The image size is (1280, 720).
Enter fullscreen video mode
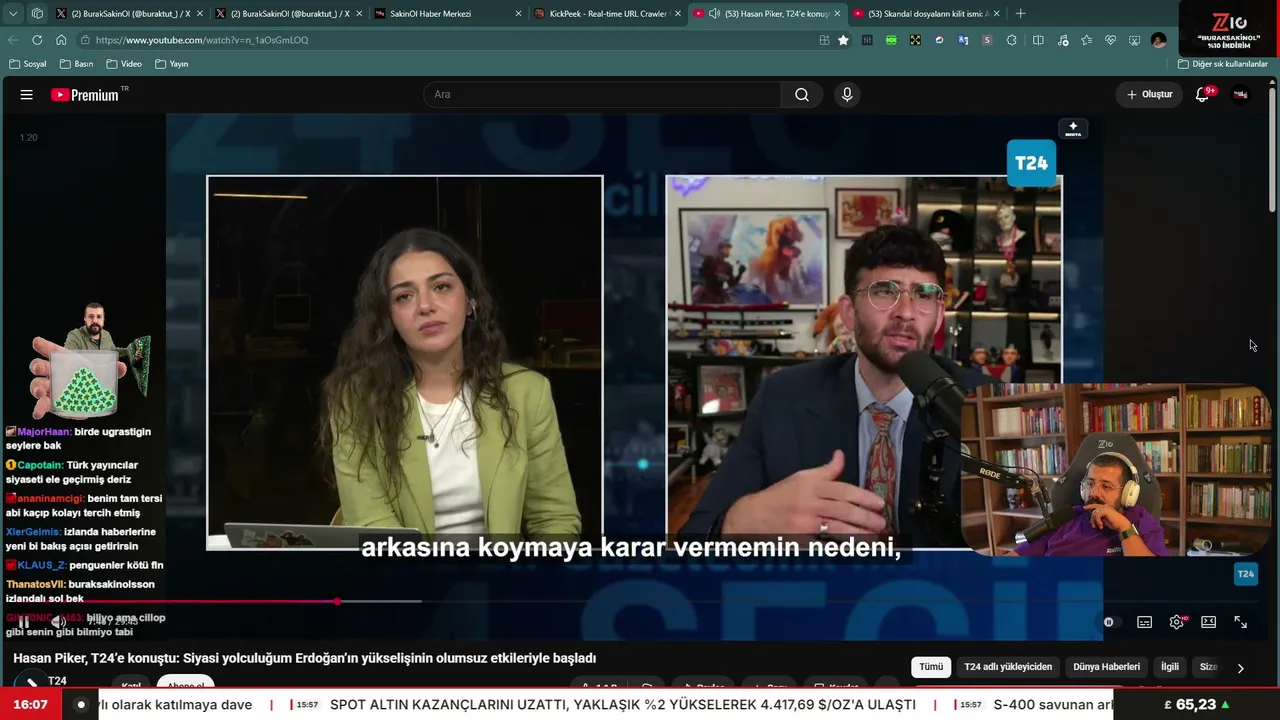coord(1241,622)
